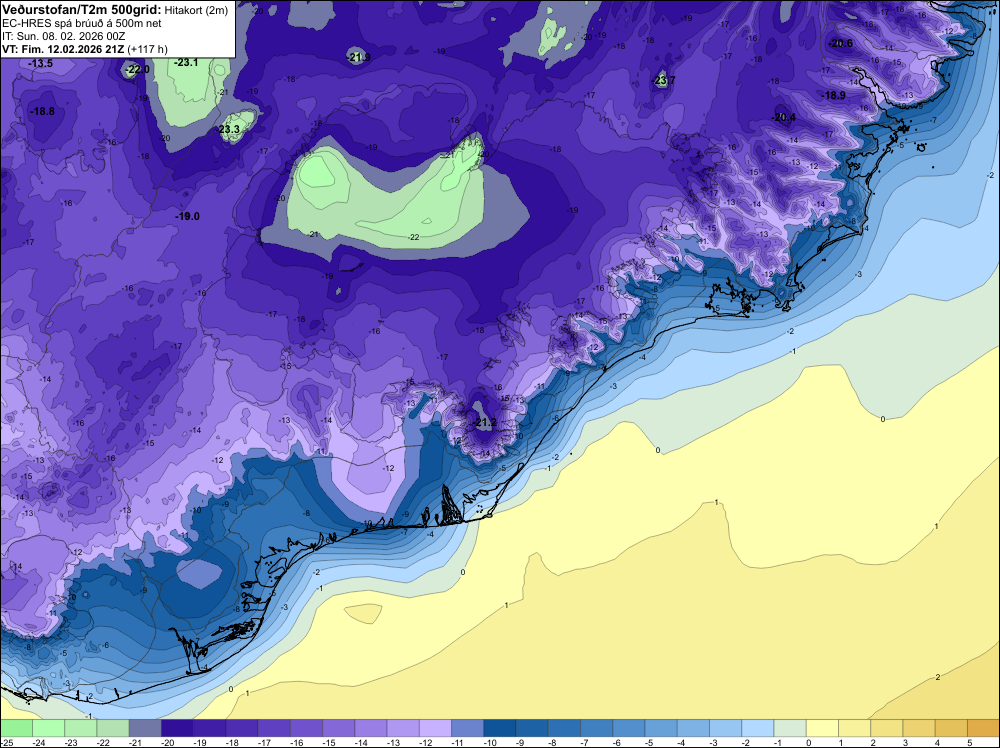The width and height of the screenshot is (1000, 748).
Task: Click the '-5' label in the color legend
Action: (x=649, y=742)
